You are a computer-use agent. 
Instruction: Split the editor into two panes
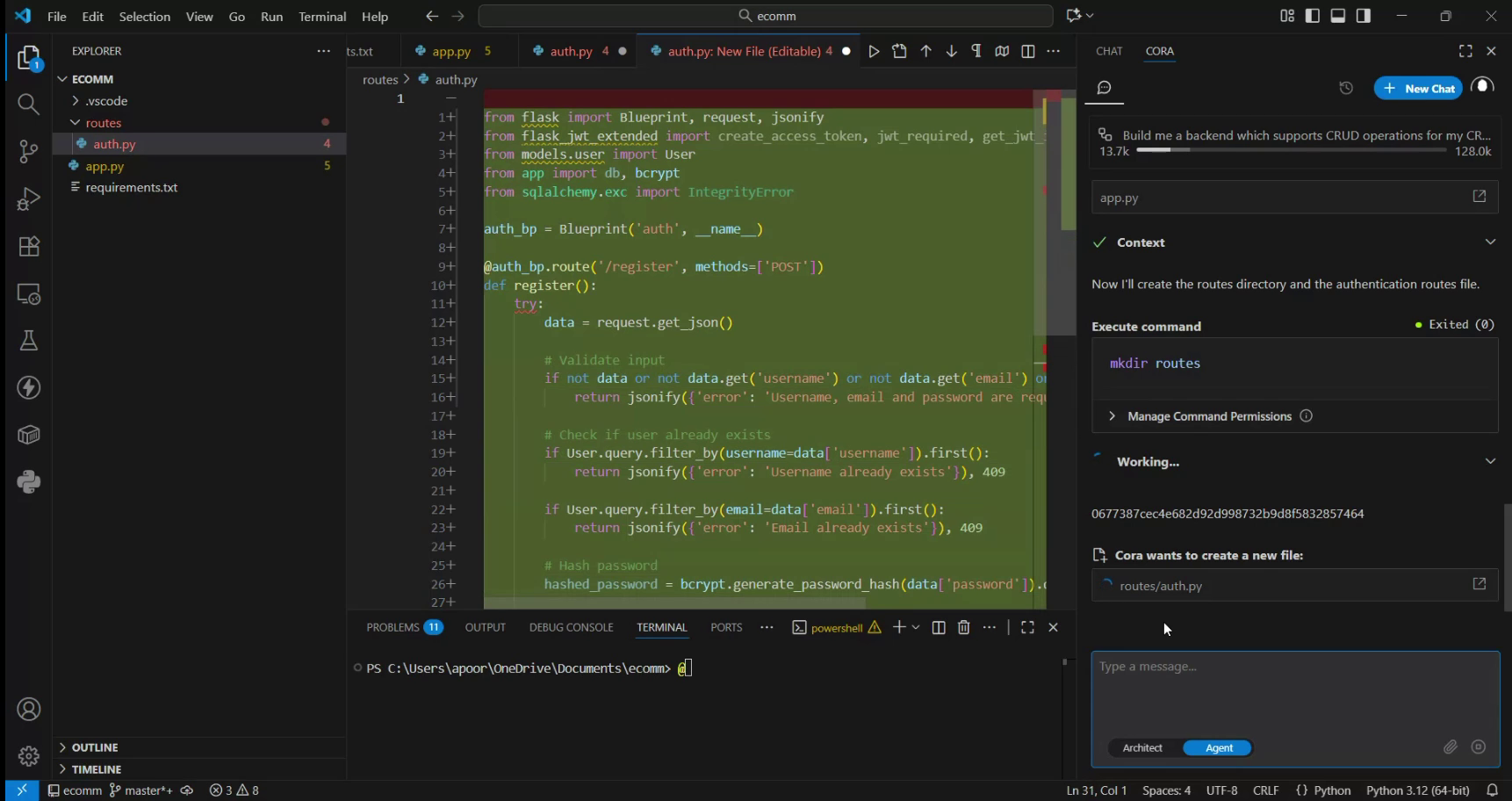pos(1027,51)
